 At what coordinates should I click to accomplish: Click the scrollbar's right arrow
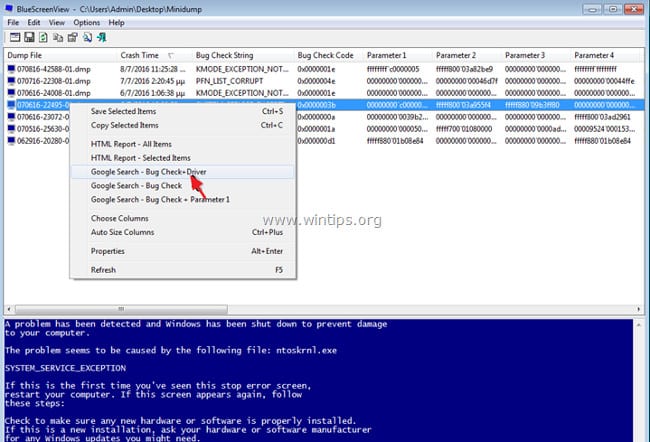pos(639,309)
